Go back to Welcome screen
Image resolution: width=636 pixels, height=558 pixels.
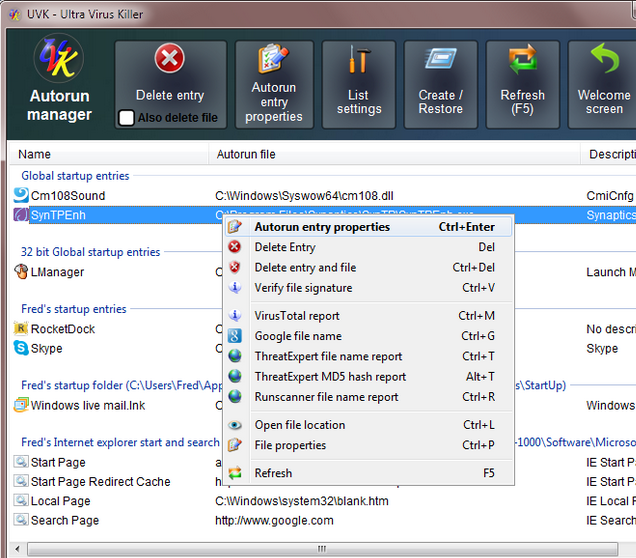(604, 84)
